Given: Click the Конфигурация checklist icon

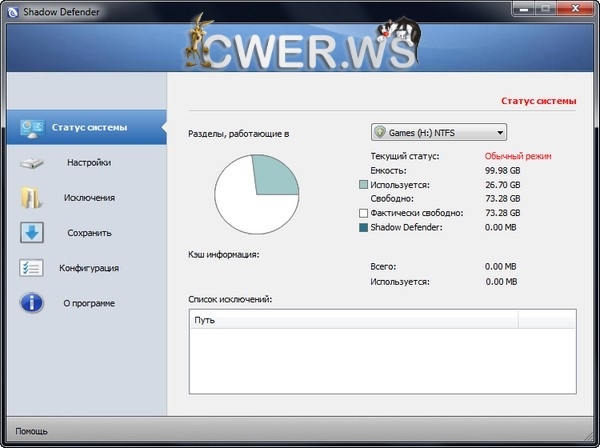Looking at the screenshot, I should point(31,268).
